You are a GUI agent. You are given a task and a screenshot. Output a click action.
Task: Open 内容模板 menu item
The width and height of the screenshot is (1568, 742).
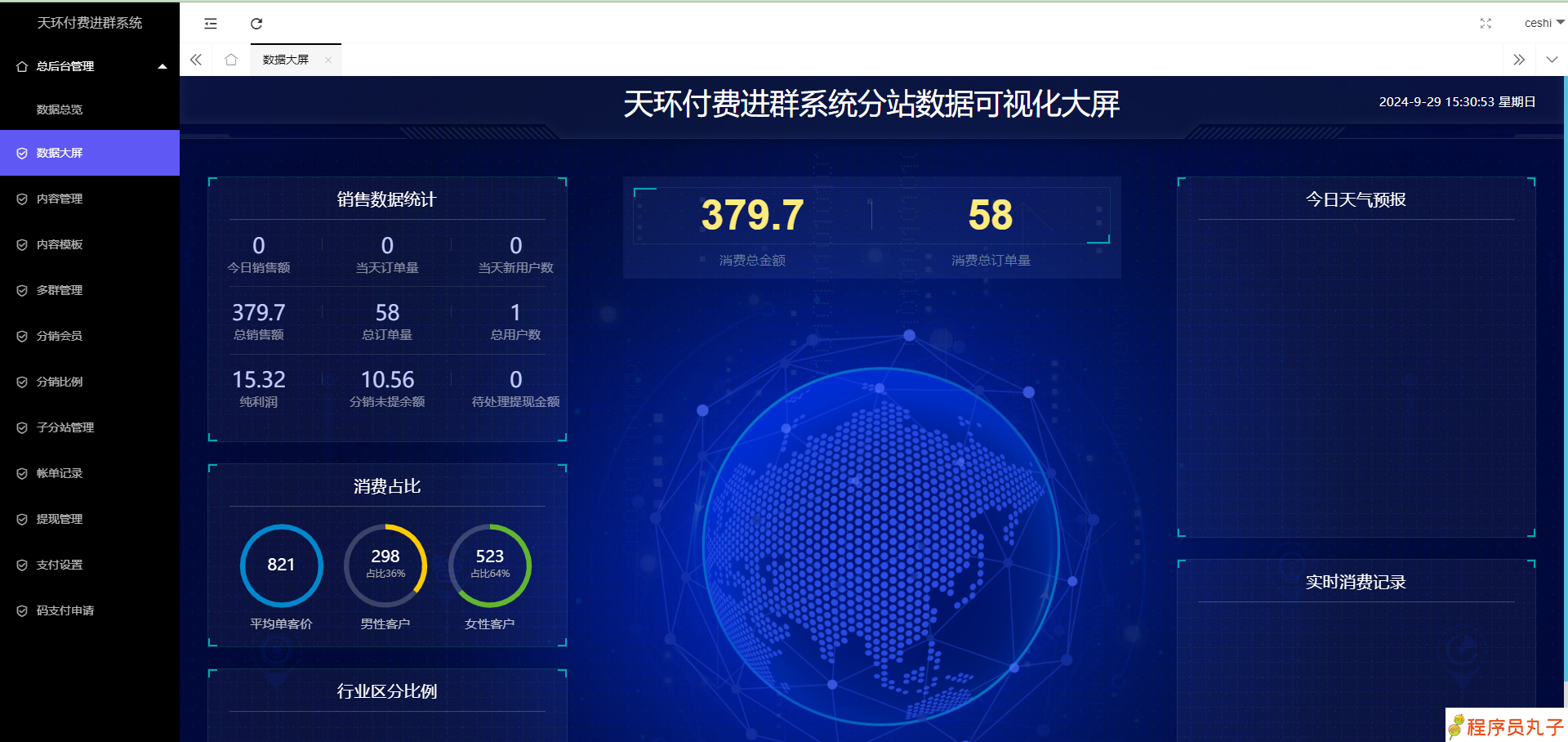pyautogui.click(x=90, y=244)
